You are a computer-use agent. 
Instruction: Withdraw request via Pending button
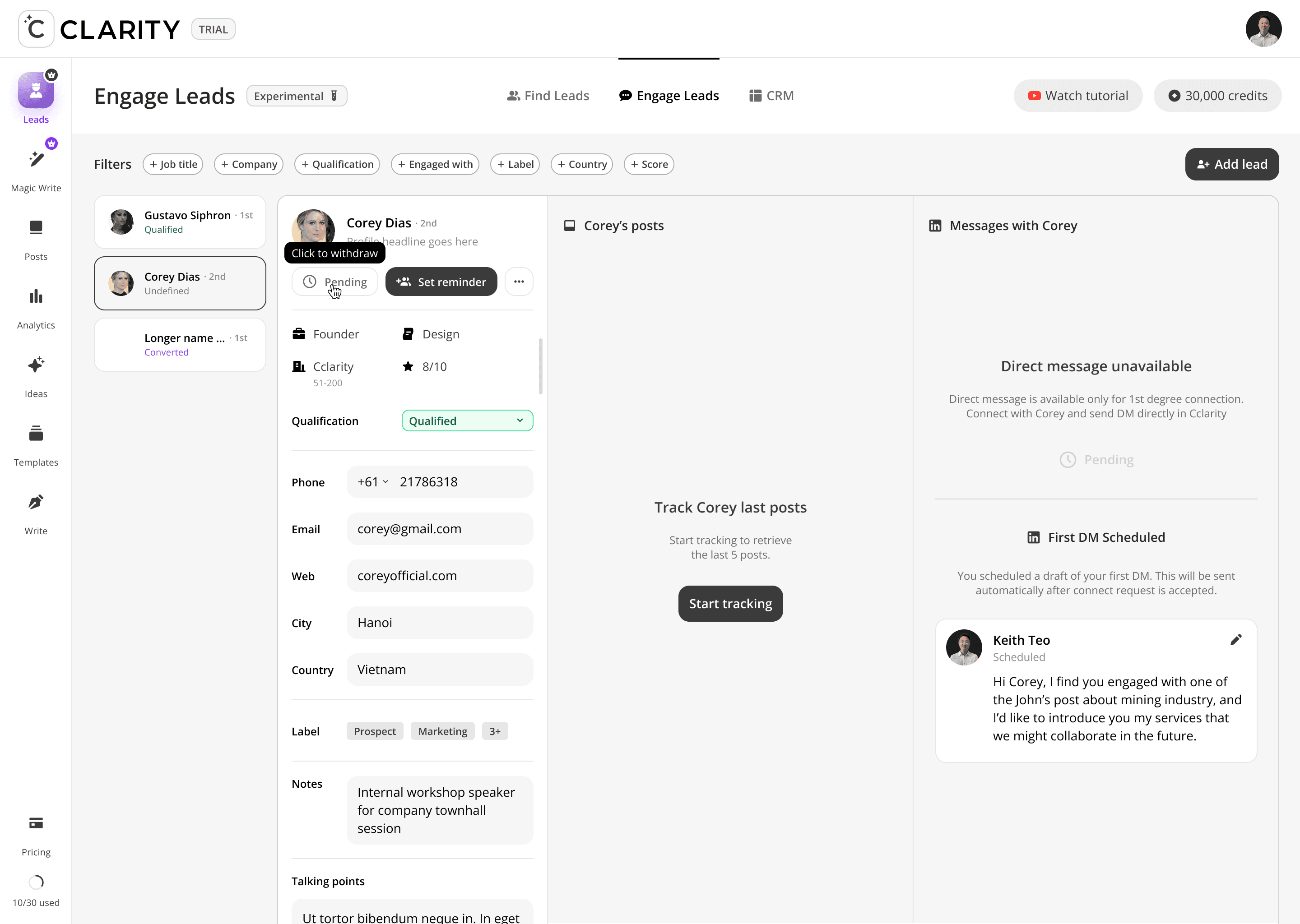(x=334, y=282)
